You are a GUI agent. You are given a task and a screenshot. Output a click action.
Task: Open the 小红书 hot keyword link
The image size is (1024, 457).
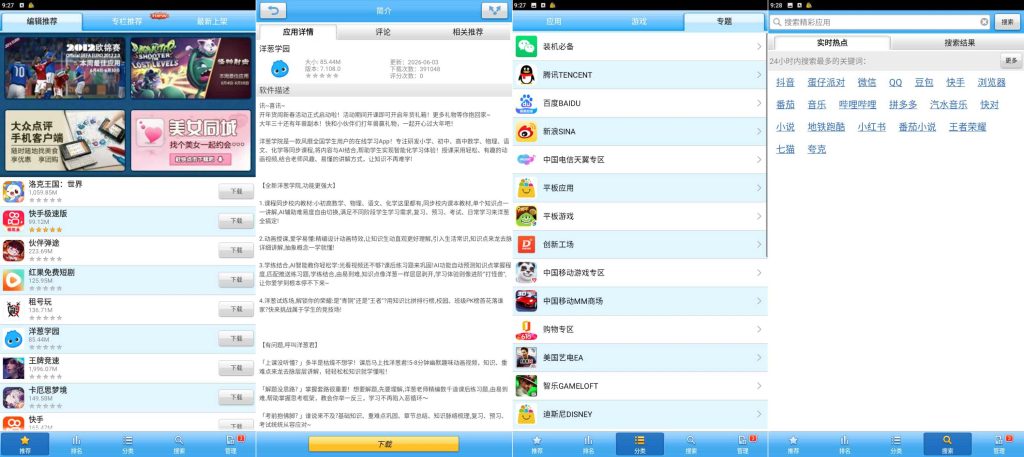click(x=872, y=127)
